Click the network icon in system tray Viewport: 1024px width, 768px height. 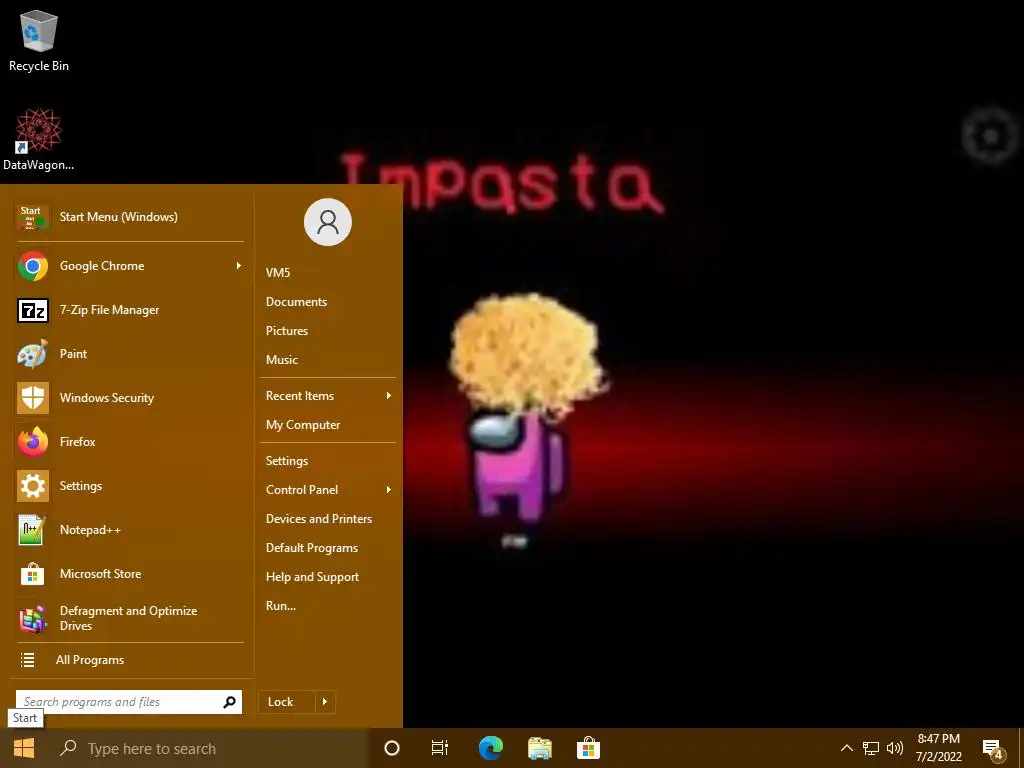tap(871, 748)
